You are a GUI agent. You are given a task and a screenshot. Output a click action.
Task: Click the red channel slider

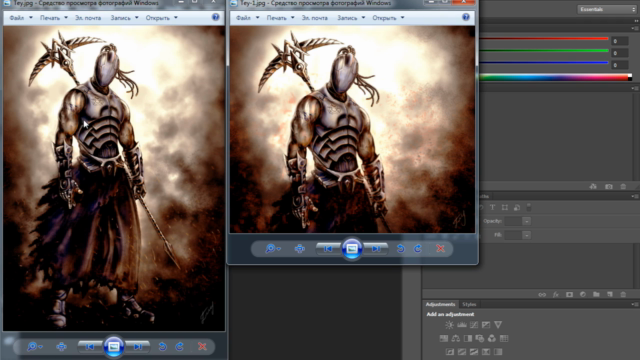pyautogui.click(x=544, y=39)
